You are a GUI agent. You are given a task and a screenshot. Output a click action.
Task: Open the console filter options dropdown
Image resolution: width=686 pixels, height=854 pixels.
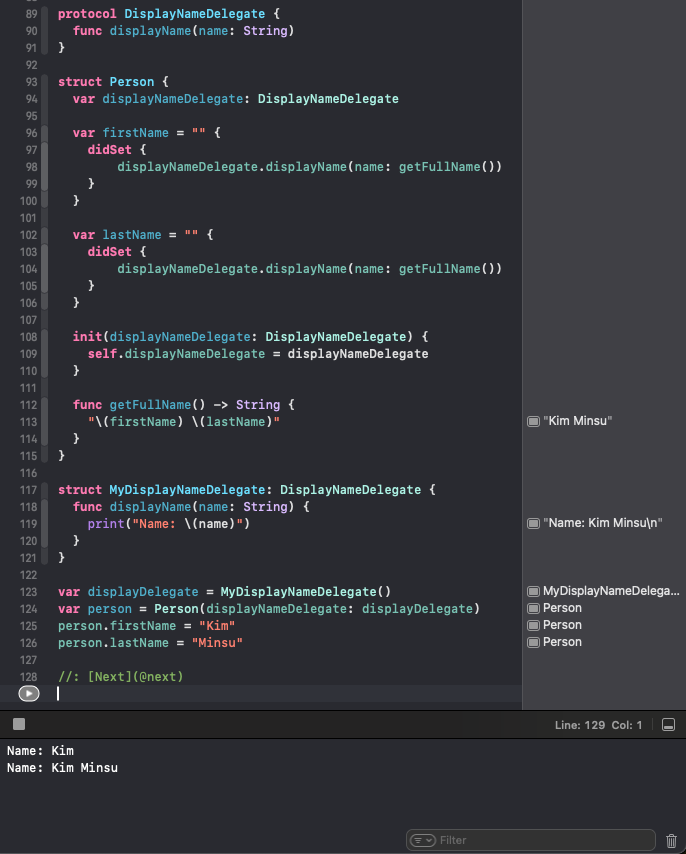[x=423, y=840]
